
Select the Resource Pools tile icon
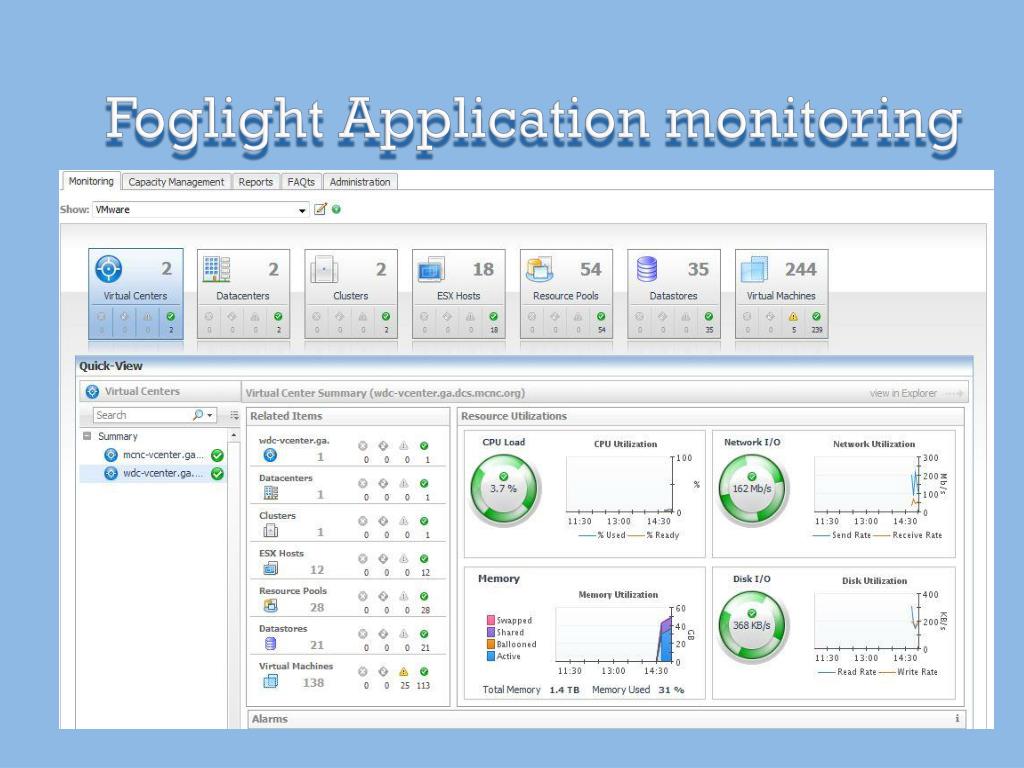pos(539,268)
